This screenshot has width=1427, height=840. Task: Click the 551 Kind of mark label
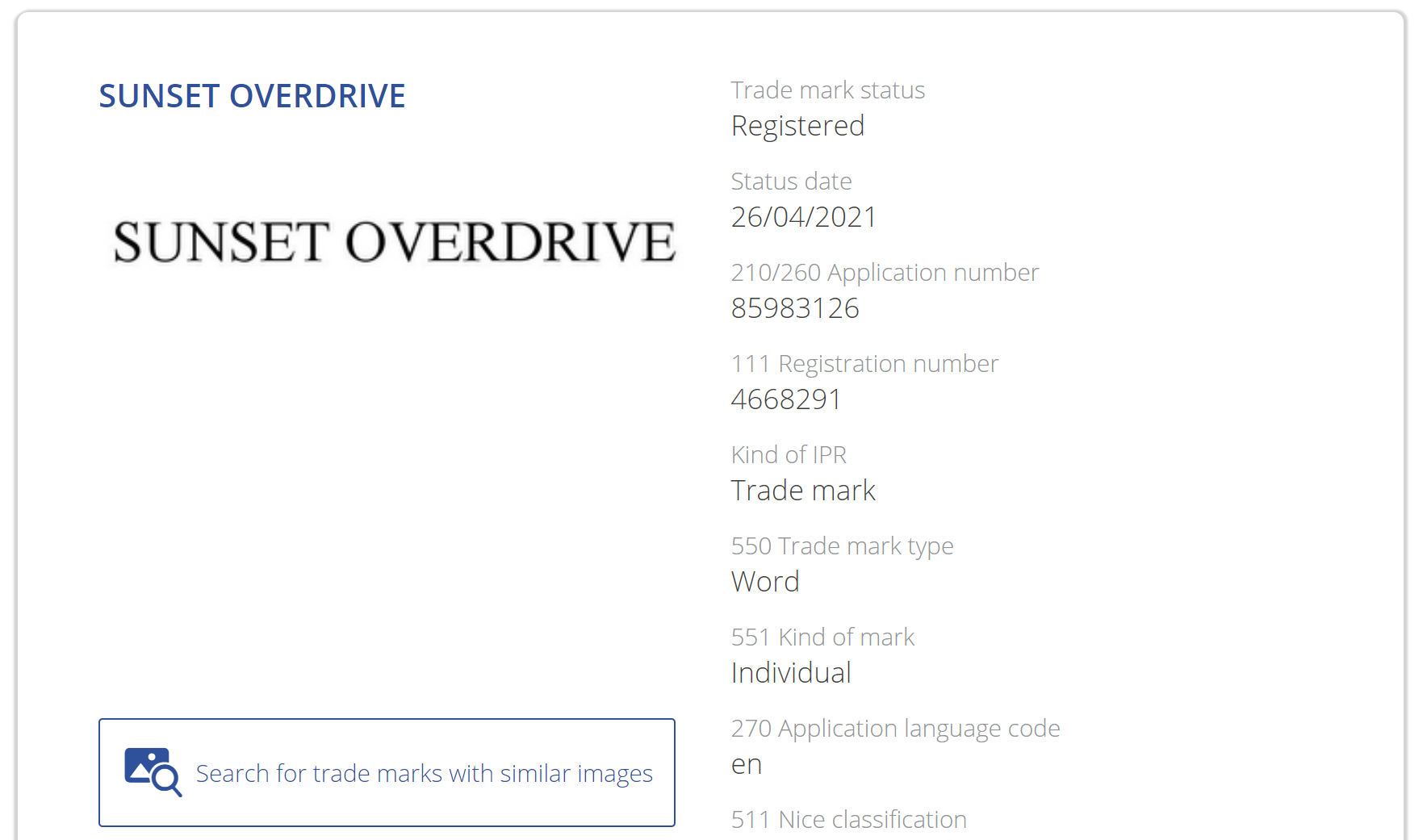tap(822, 637)
